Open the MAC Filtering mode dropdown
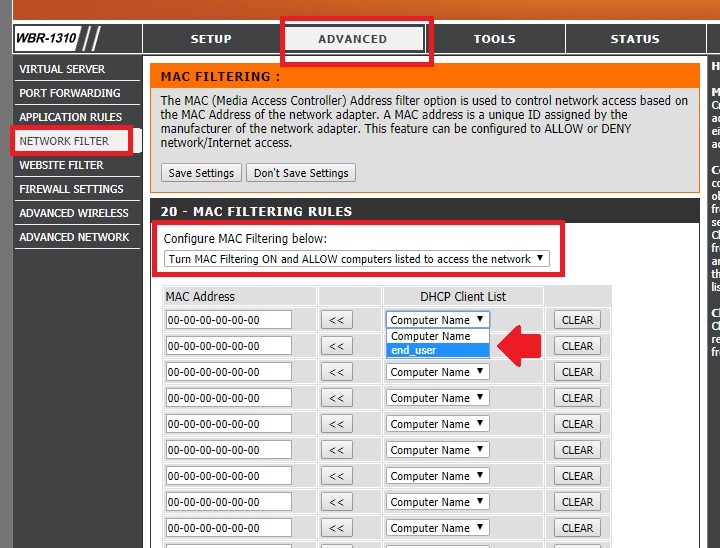This screenshot has width=720, height=548. click(x=356, y=259)
